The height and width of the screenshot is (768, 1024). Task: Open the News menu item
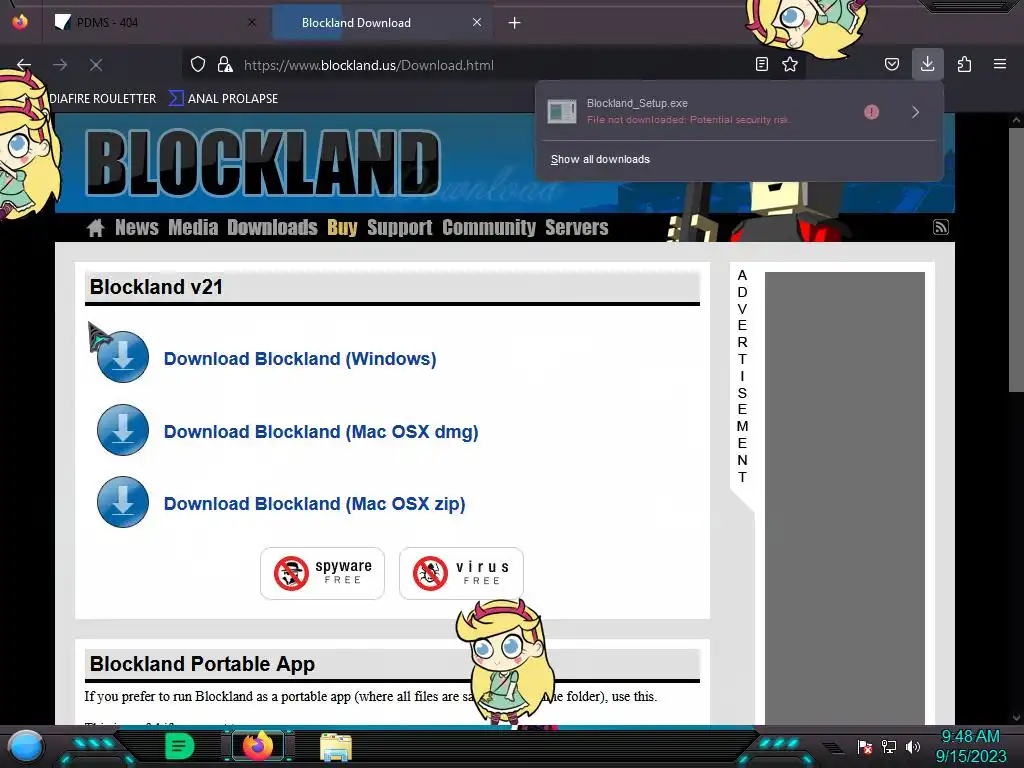[136, 227]
